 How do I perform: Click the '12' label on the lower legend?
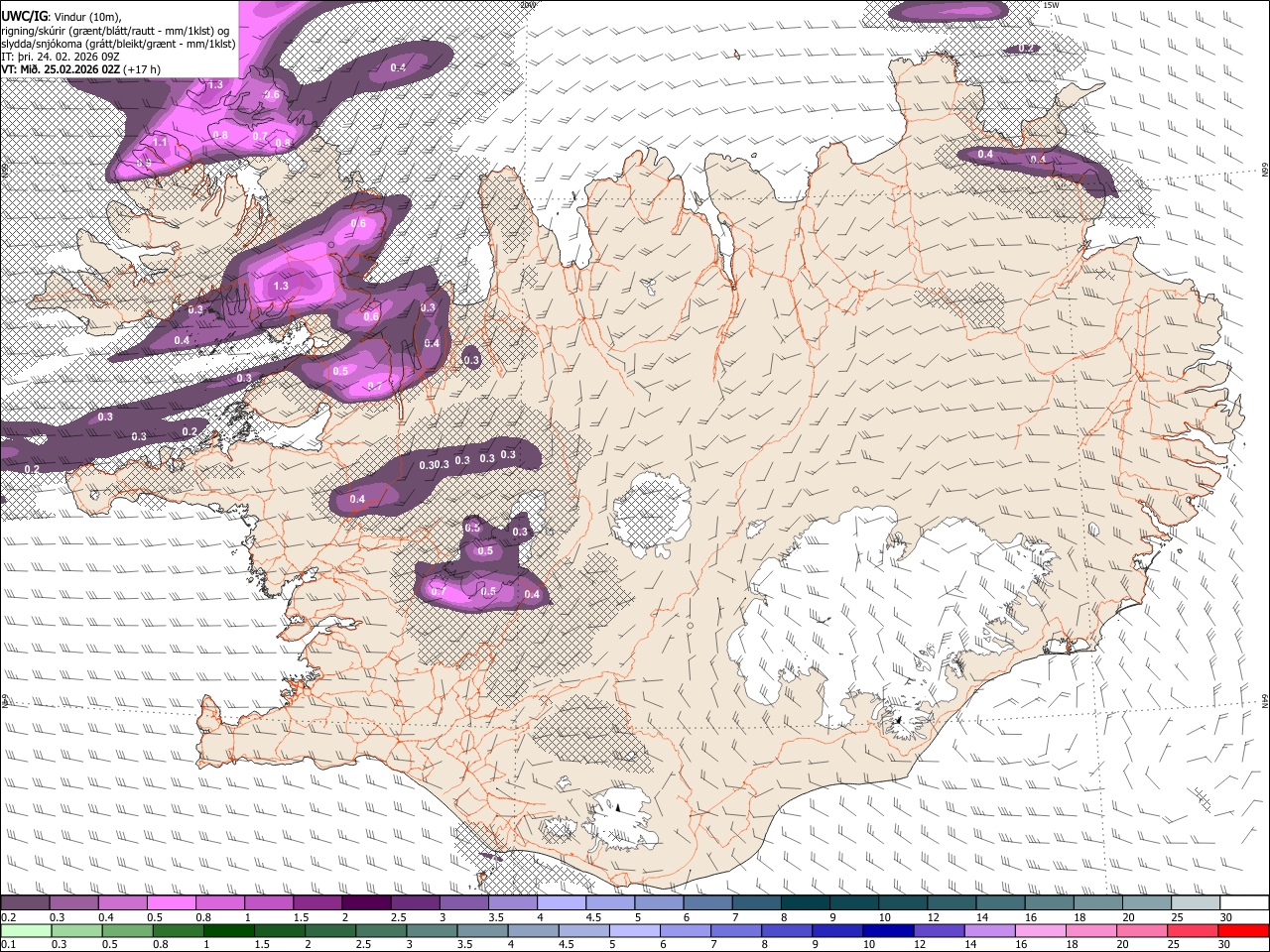[x=922, y=945]
